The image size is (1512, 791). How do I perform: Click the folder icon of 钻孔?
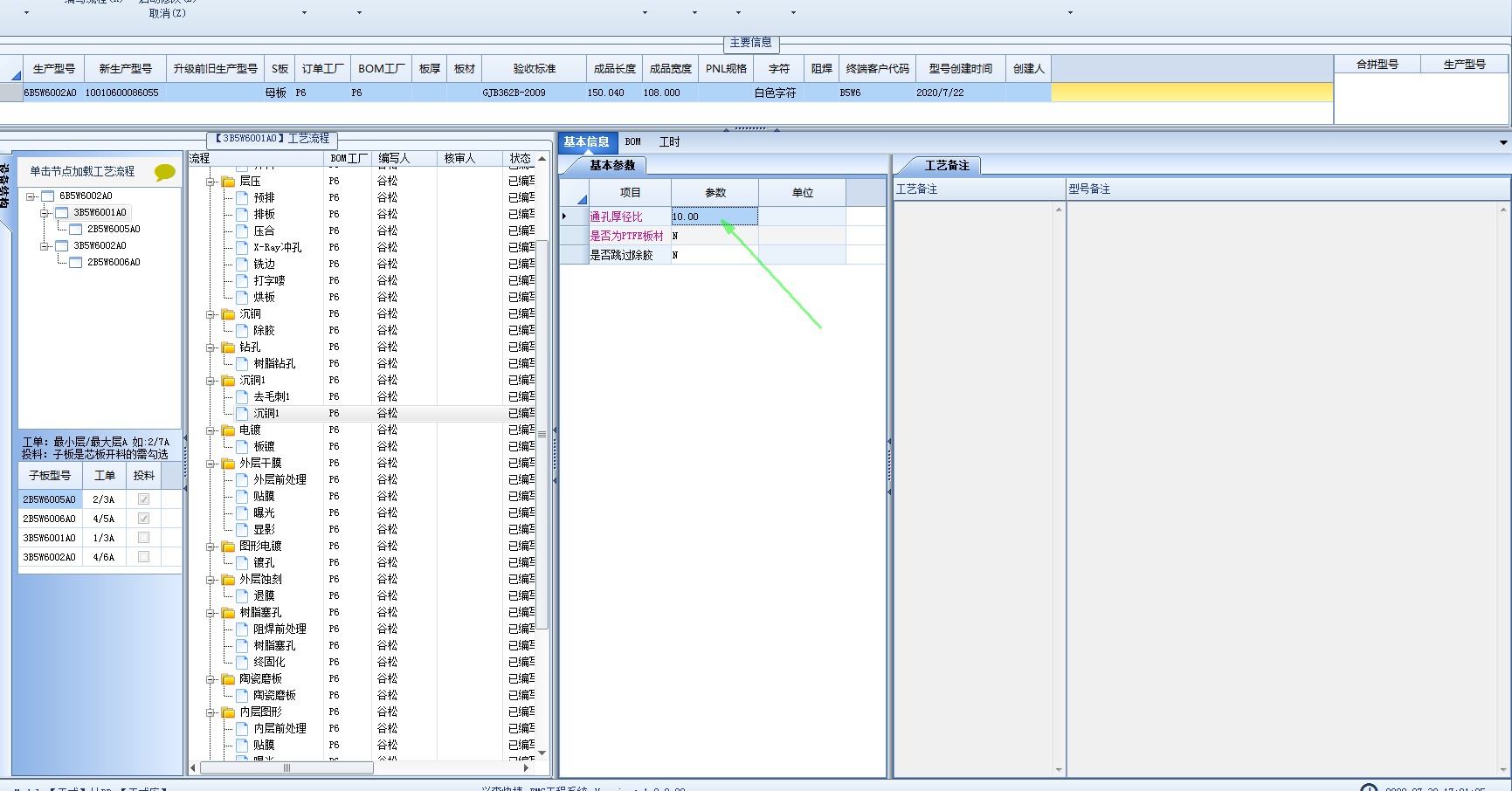(228, 347)
